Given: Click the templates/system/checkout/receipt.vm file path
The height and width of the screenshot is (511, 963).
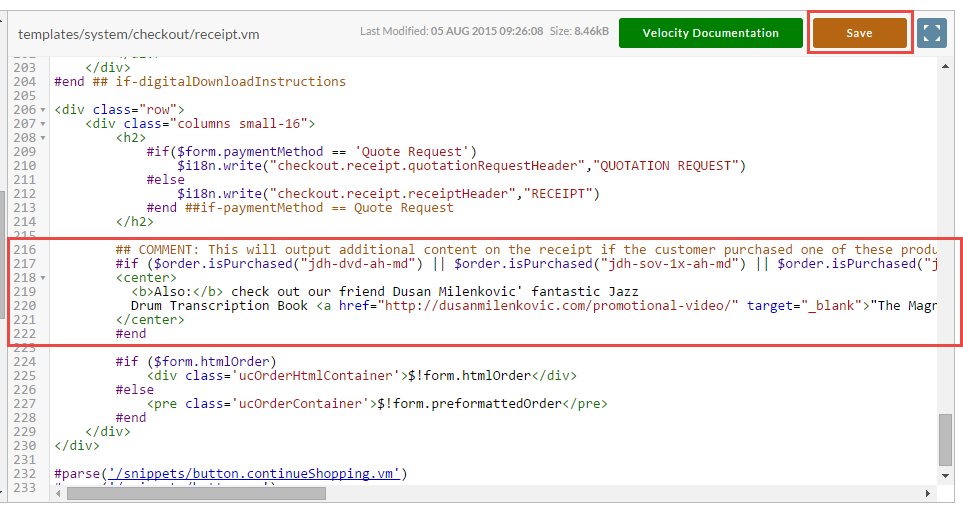Looking at the screenshot, I should coord(139,34).
